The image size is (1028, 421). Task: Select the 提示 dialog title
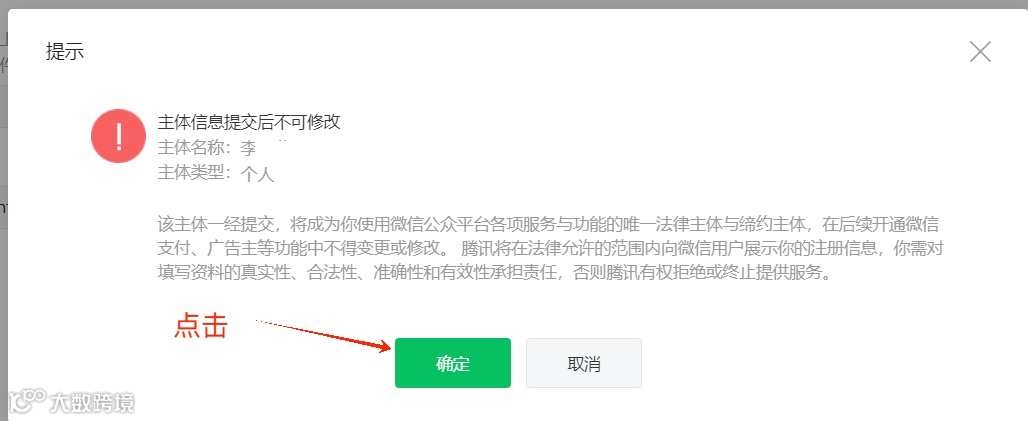coord(65,52)
